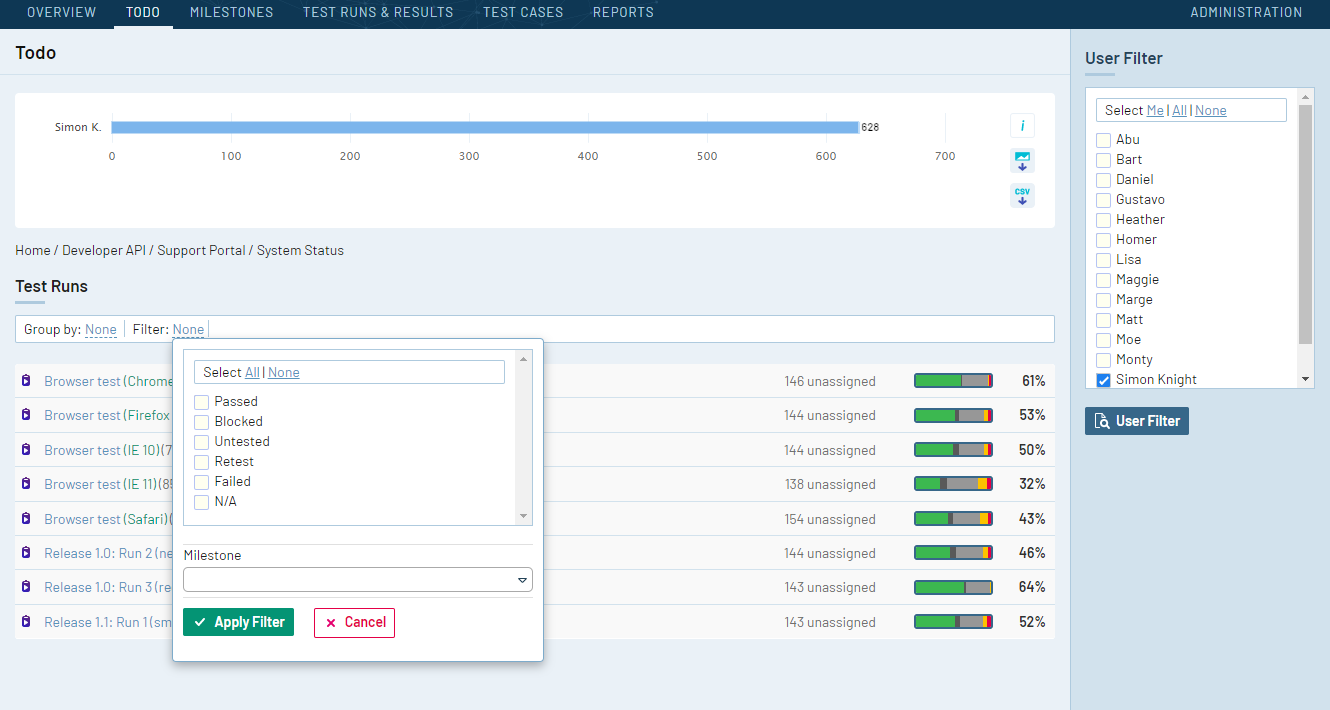Enable the Untested status filter
The width and height of the screenshot is (1330, 710).
[x=201, y=441]
